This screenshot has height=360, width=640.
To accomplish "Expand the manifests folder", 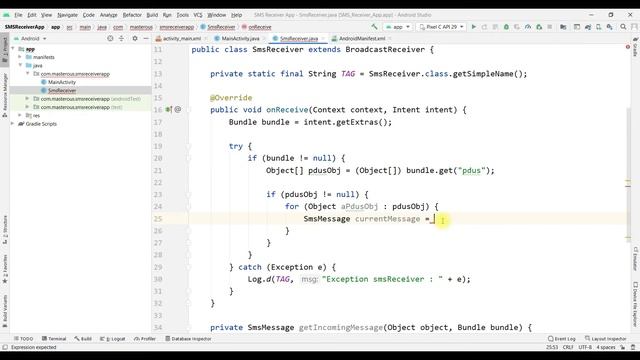I will [x=20, y=57].
